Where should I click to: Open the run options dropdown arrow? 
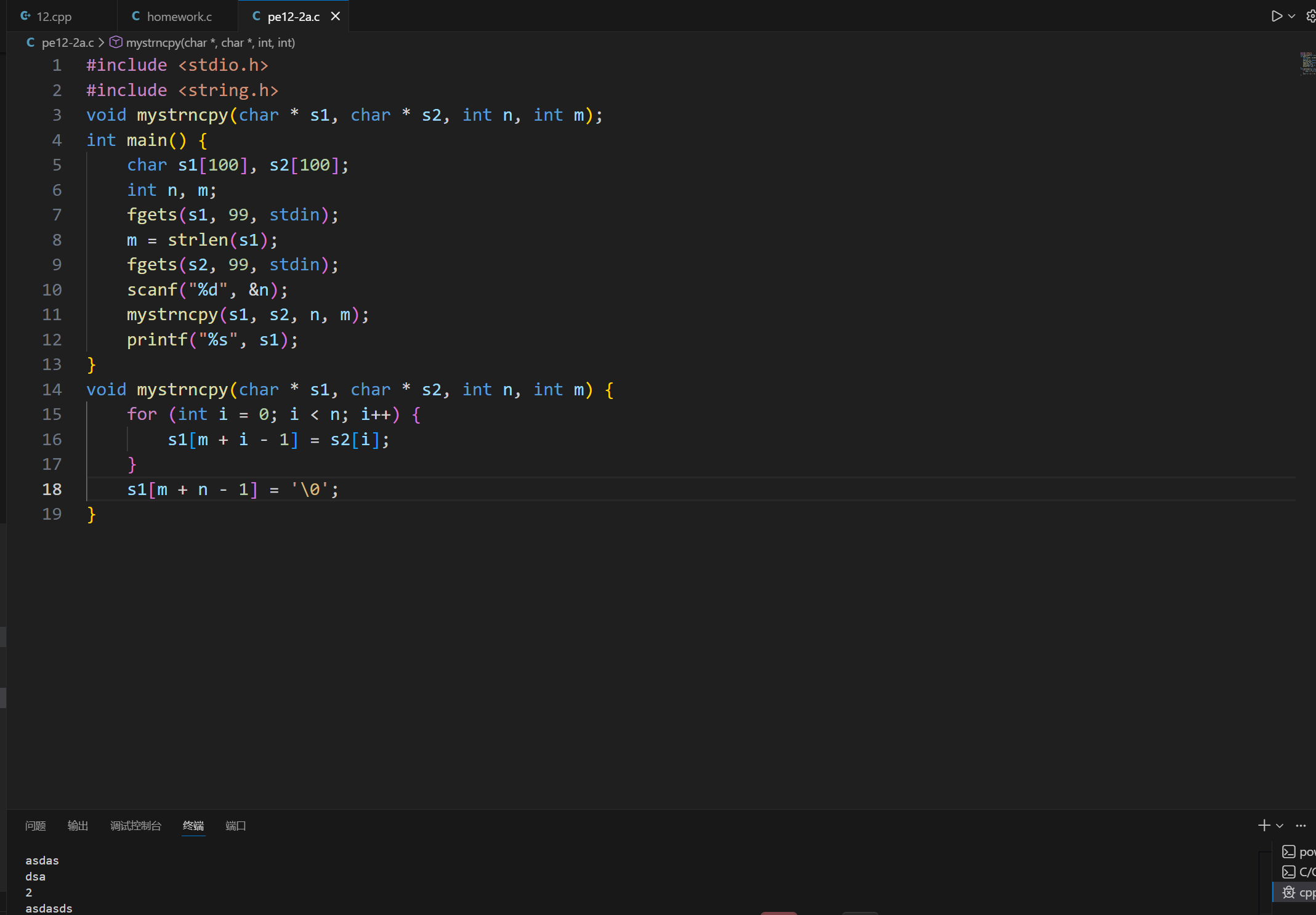pos(1292,16)
